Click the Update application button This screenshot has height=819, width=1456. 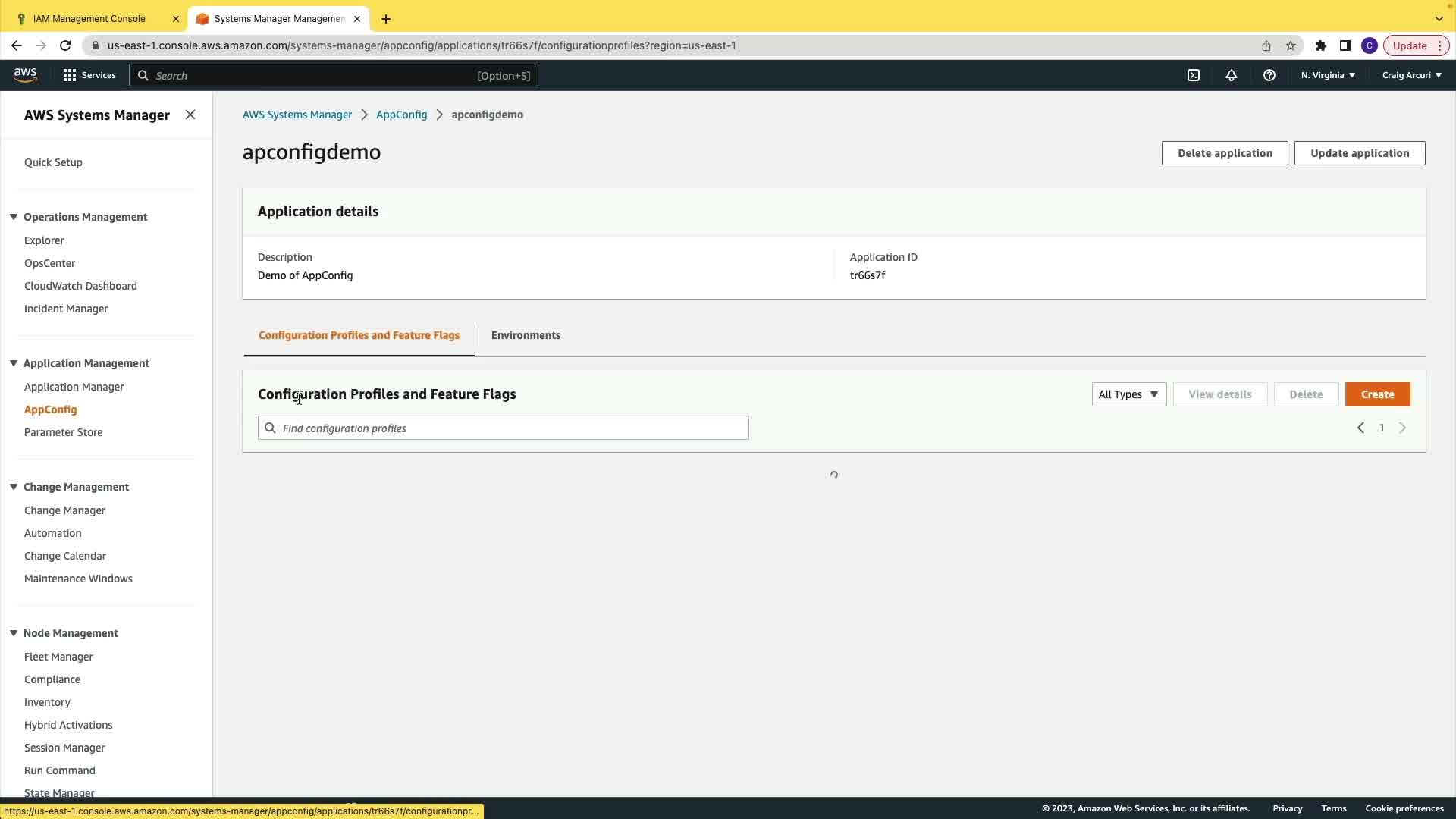pos(1360,153)
